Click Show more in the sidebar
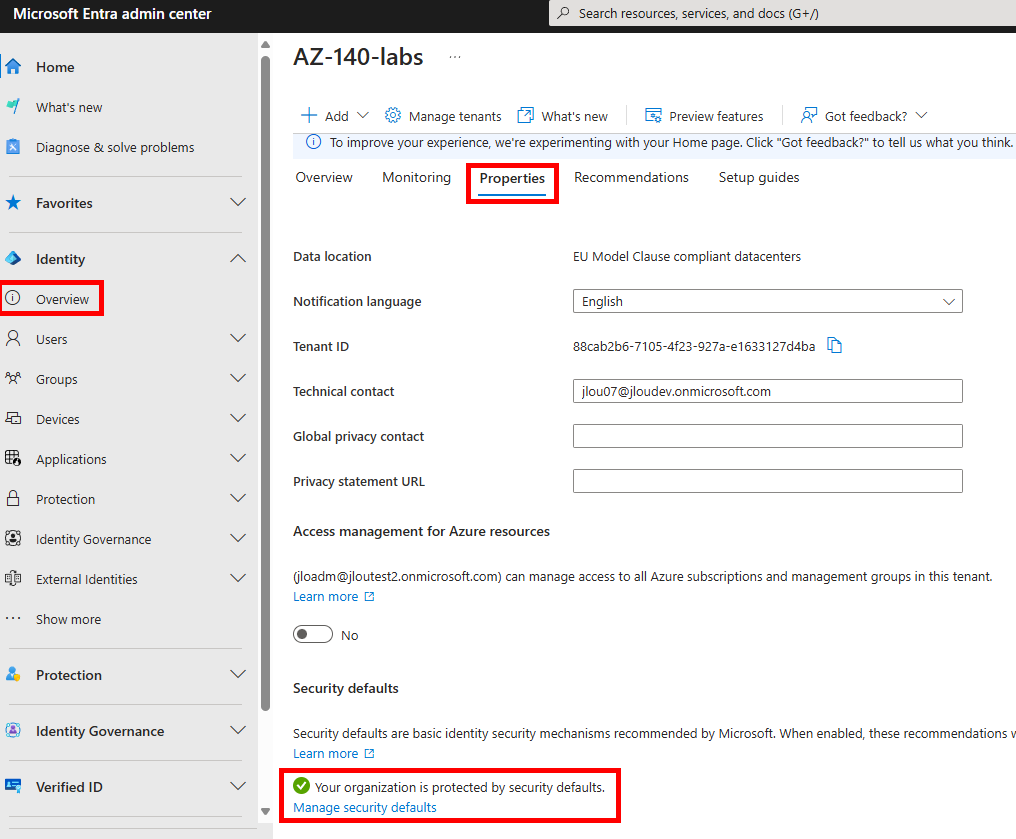This screenshot has height=839, width=1016. [x=69, y=619]
